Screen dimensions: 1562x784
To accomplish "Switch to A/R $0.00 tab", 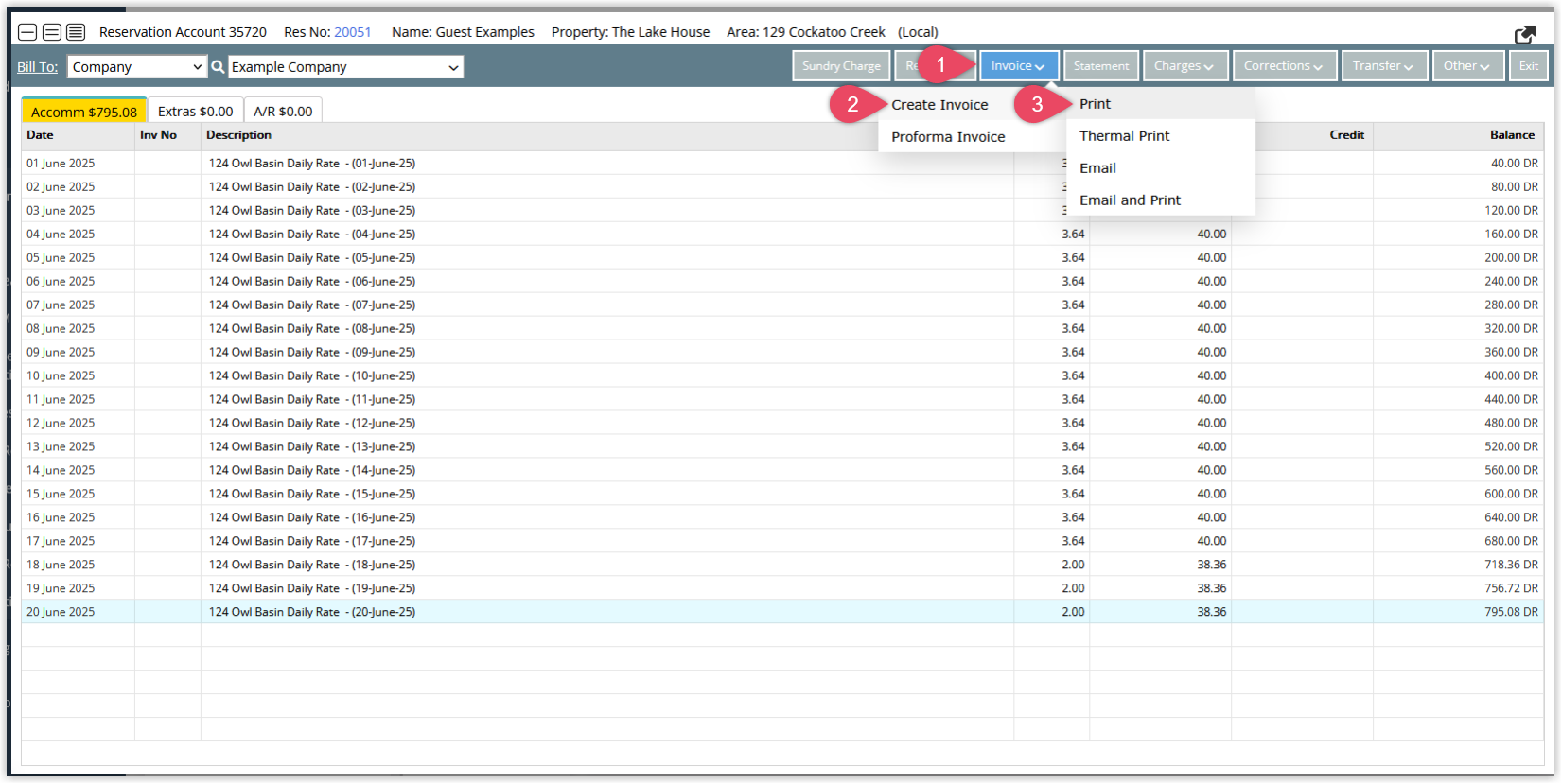I will tap(283, 112).
